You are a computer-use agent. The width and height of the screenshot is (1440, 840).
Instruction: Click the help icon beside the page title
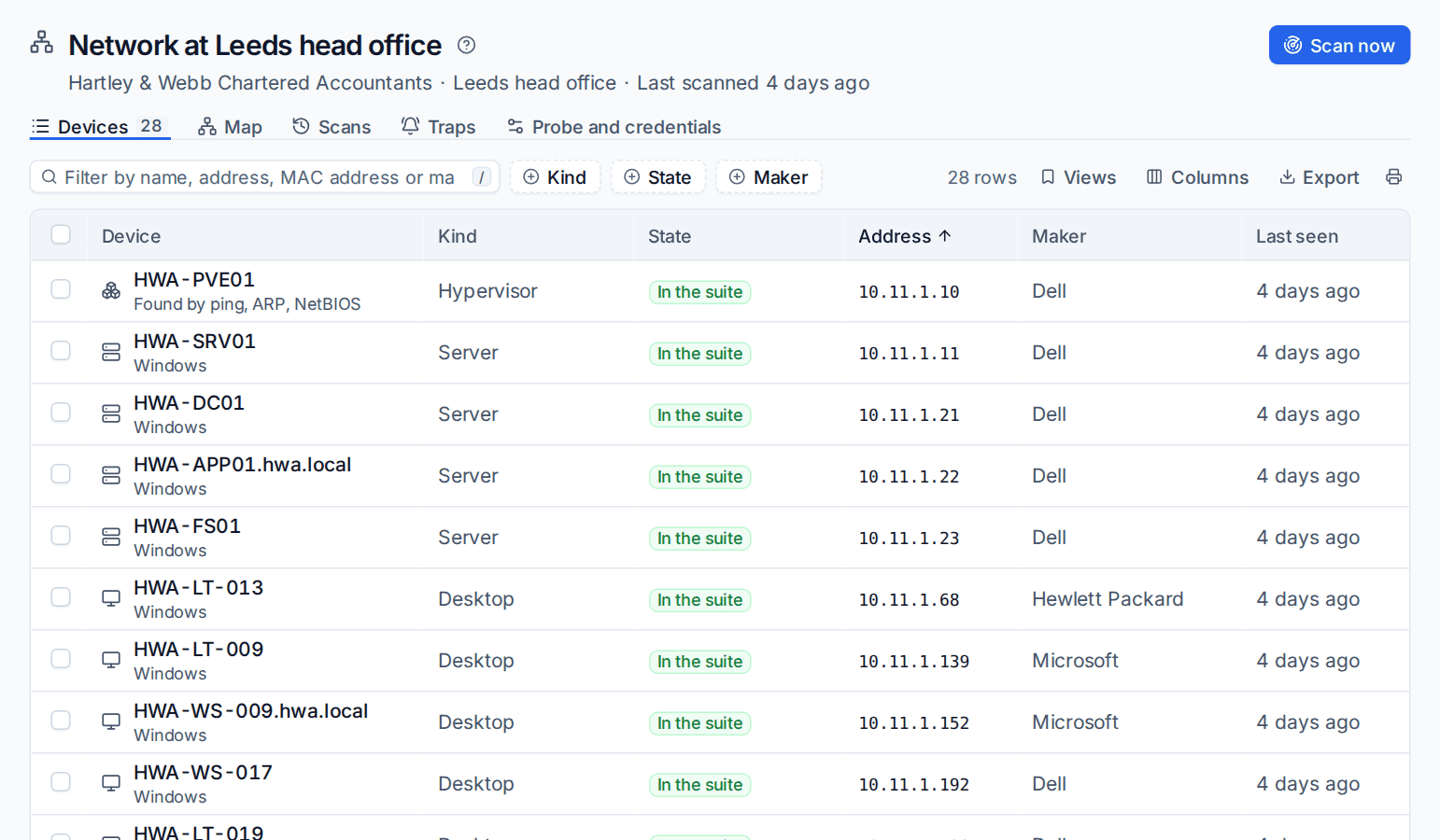(x=466, y=45)
